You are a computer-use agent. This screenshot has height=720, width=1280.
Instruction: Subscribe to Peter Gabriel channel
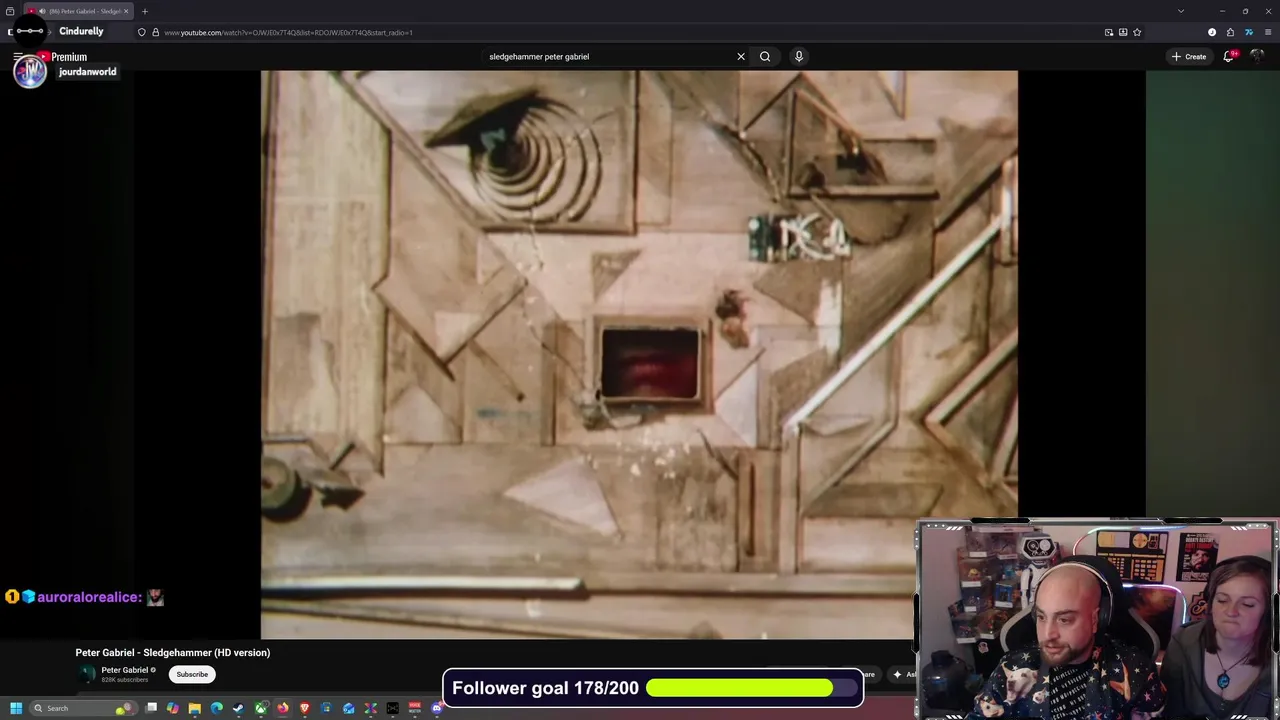192,674
